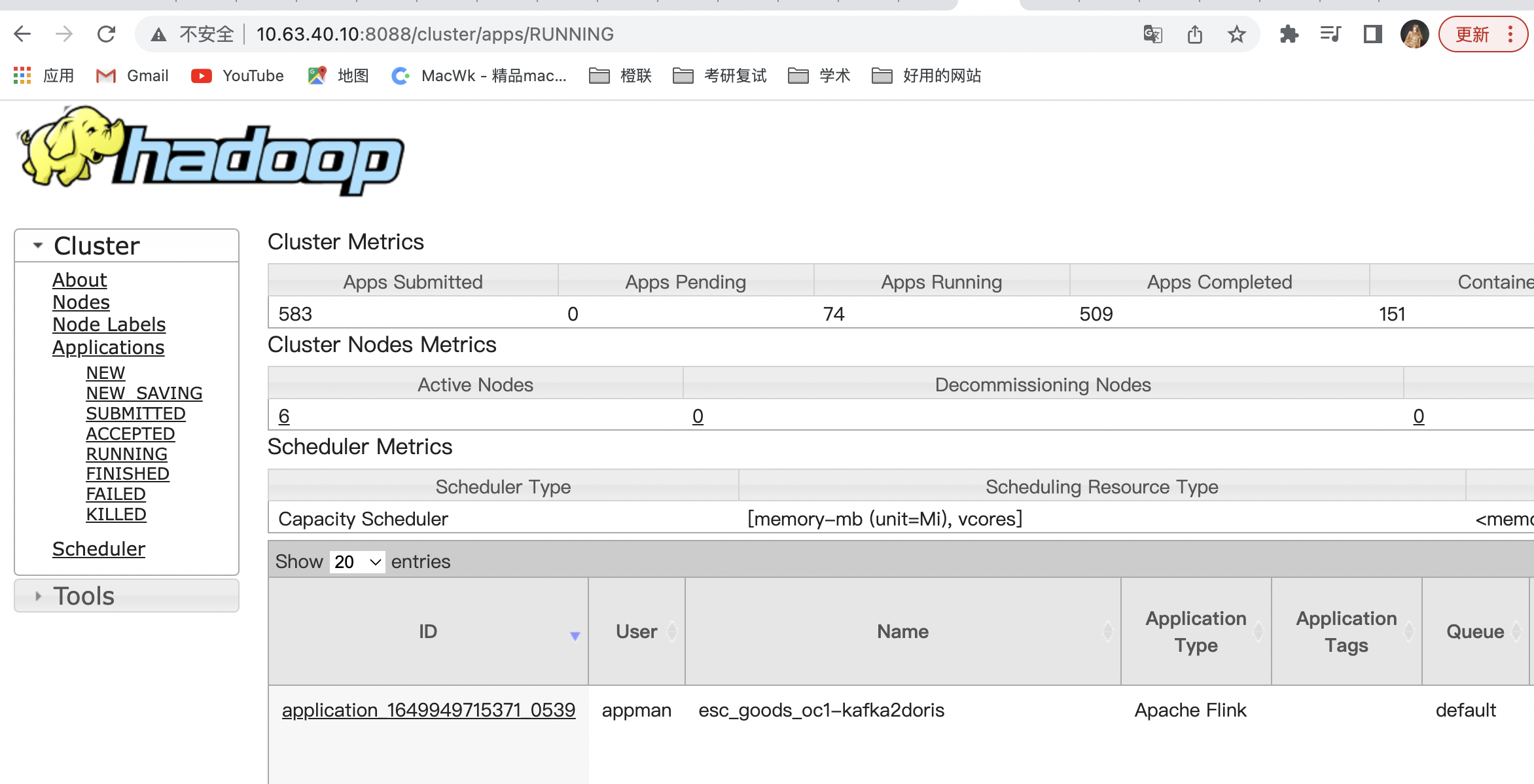1534x784 pixels.
Task: Open application_1649949715371_0539 link
Action: tap(428, 710)
